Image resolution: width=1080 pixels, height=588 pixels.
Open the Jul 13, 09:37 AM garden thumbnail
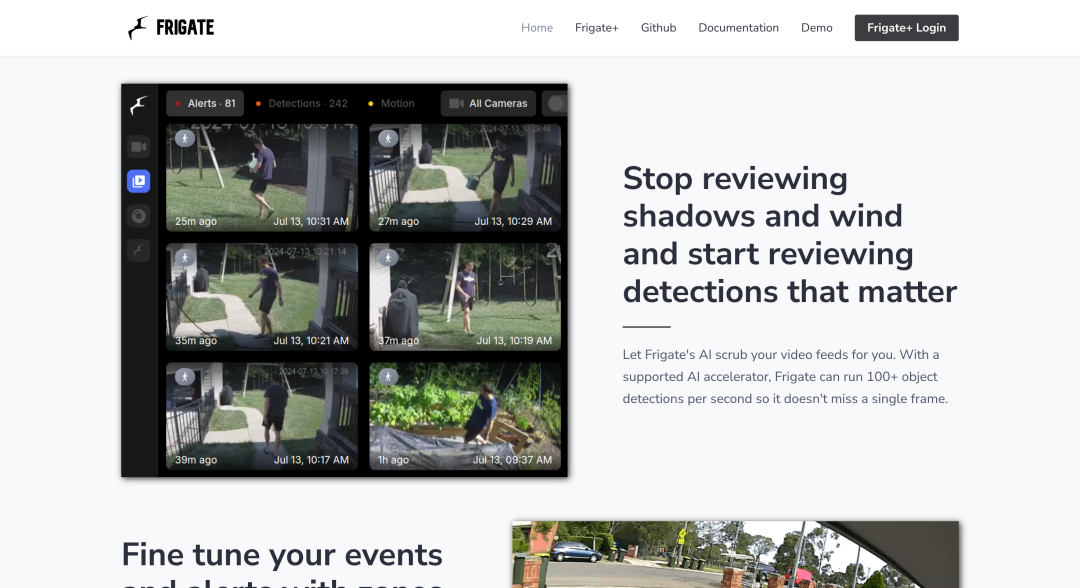(x=465, y=416)
